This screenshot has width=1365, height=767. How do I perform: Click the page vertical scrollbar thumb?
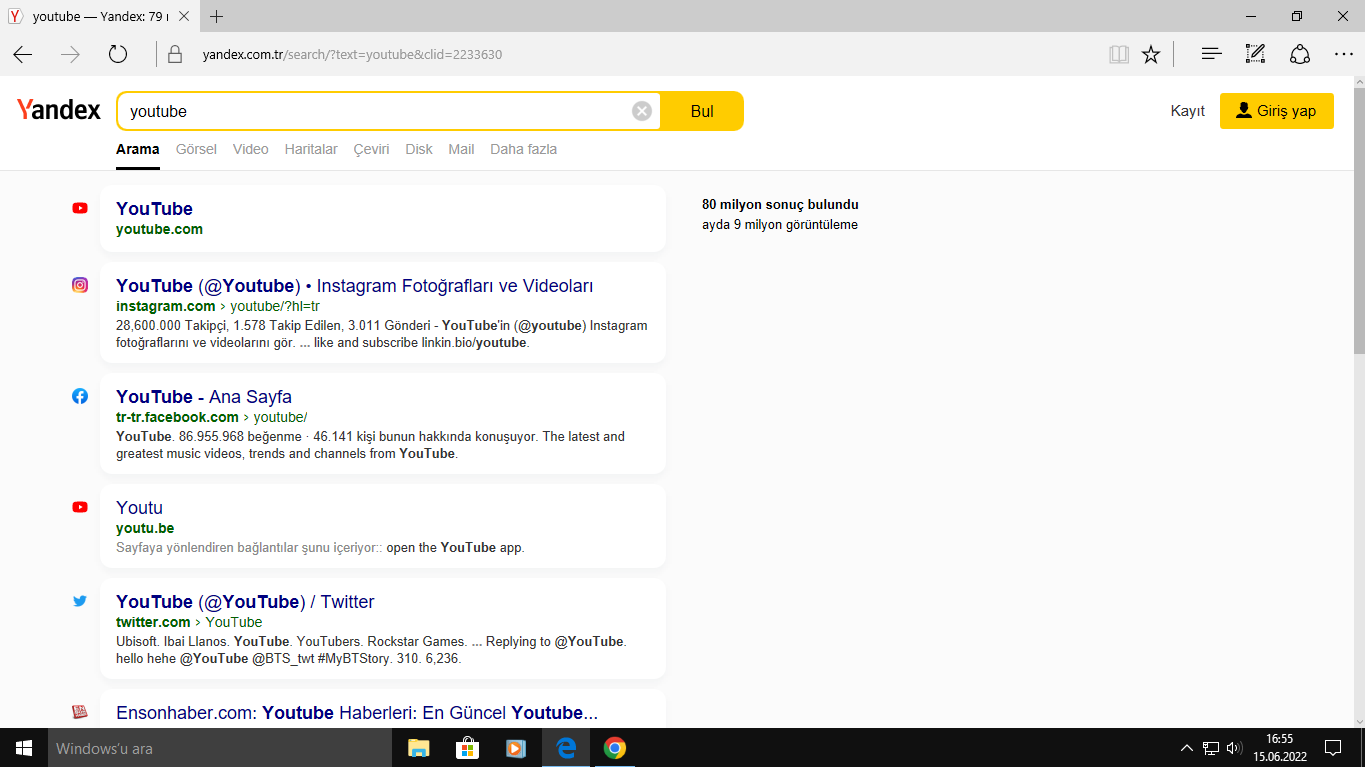pos(1359,221)
